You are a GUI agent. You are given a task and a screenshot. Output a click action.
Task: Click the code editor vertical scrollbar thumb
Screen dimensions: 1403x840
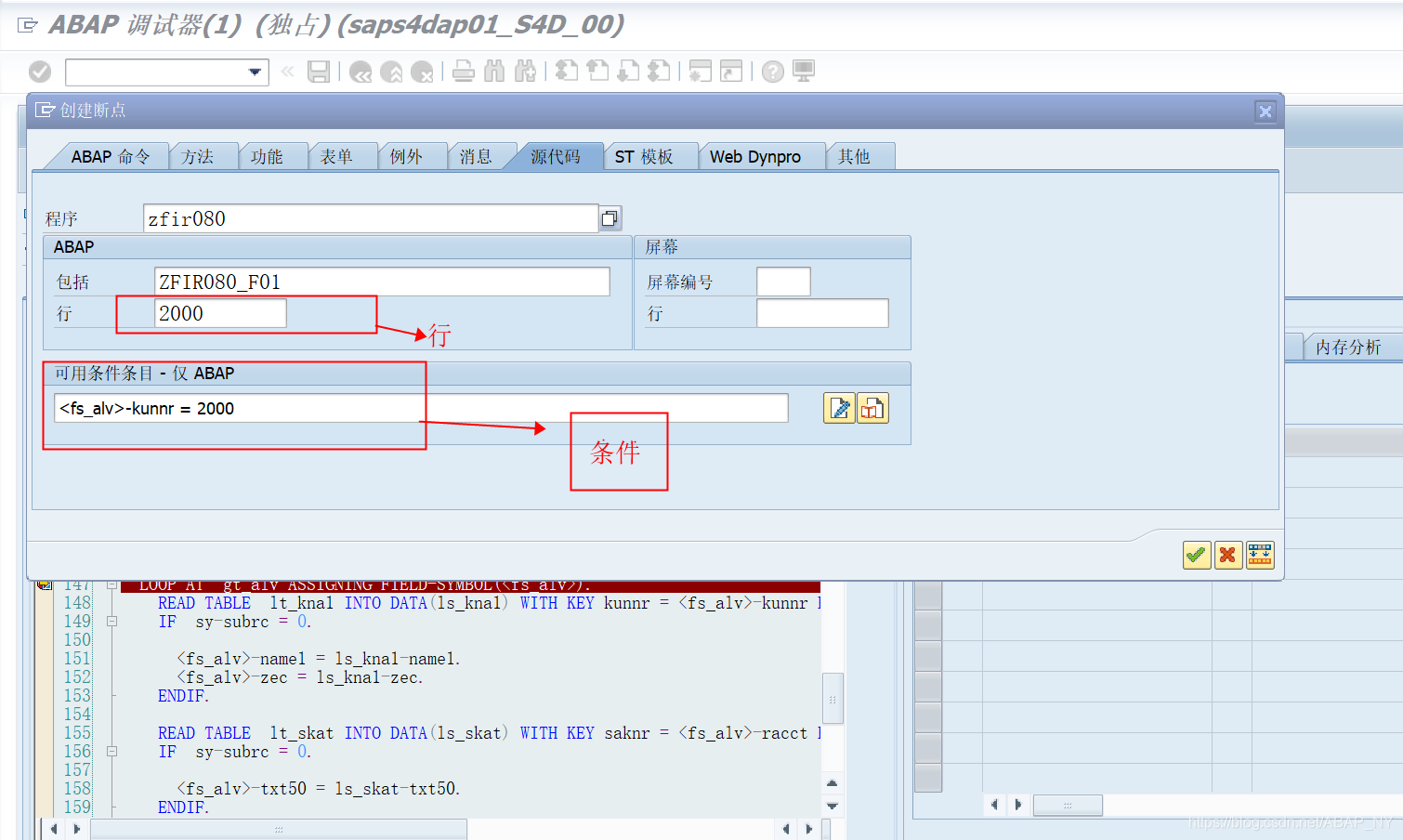coord(833,699)
